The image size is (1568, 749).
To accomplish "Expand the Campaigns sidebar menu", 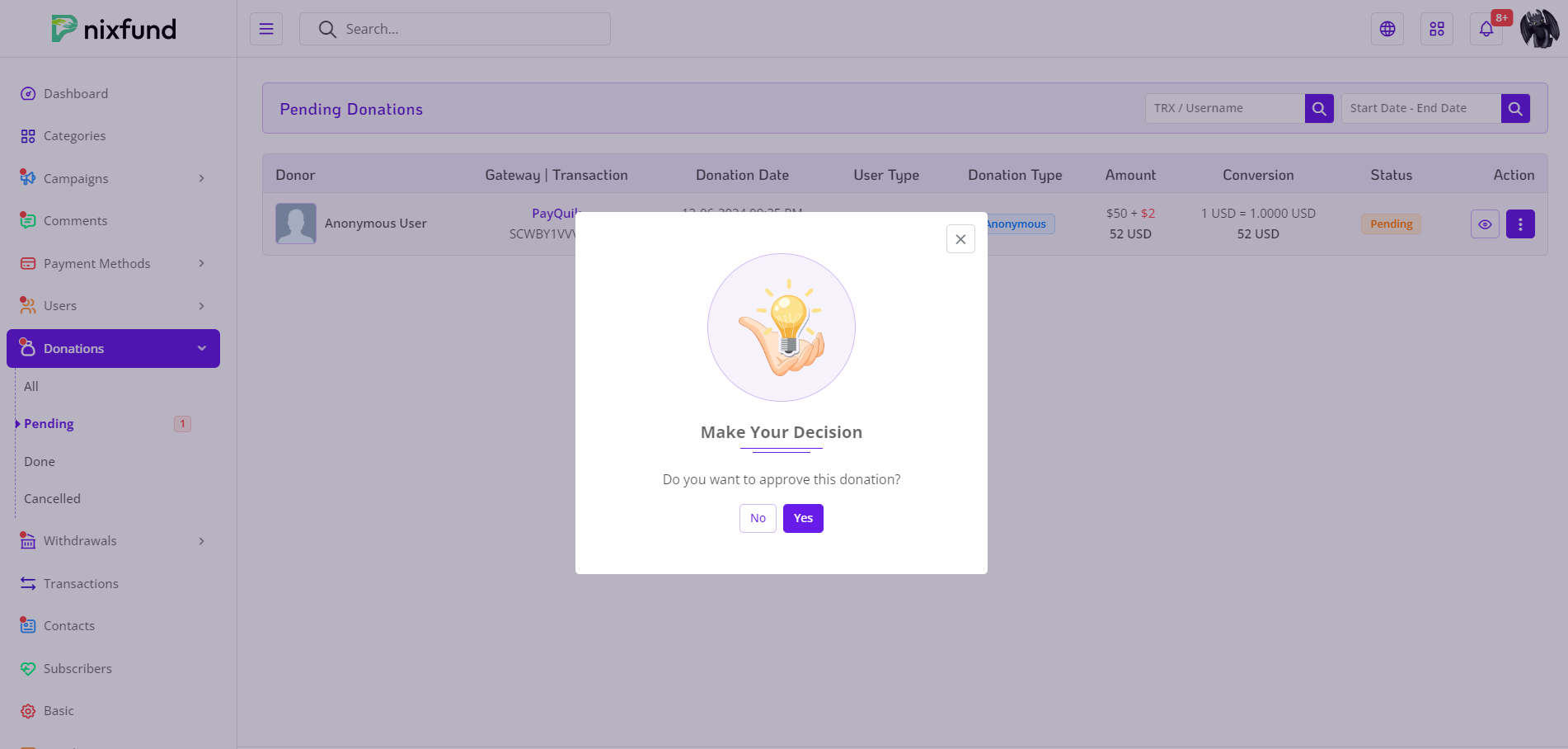I will tap(113, 178).
